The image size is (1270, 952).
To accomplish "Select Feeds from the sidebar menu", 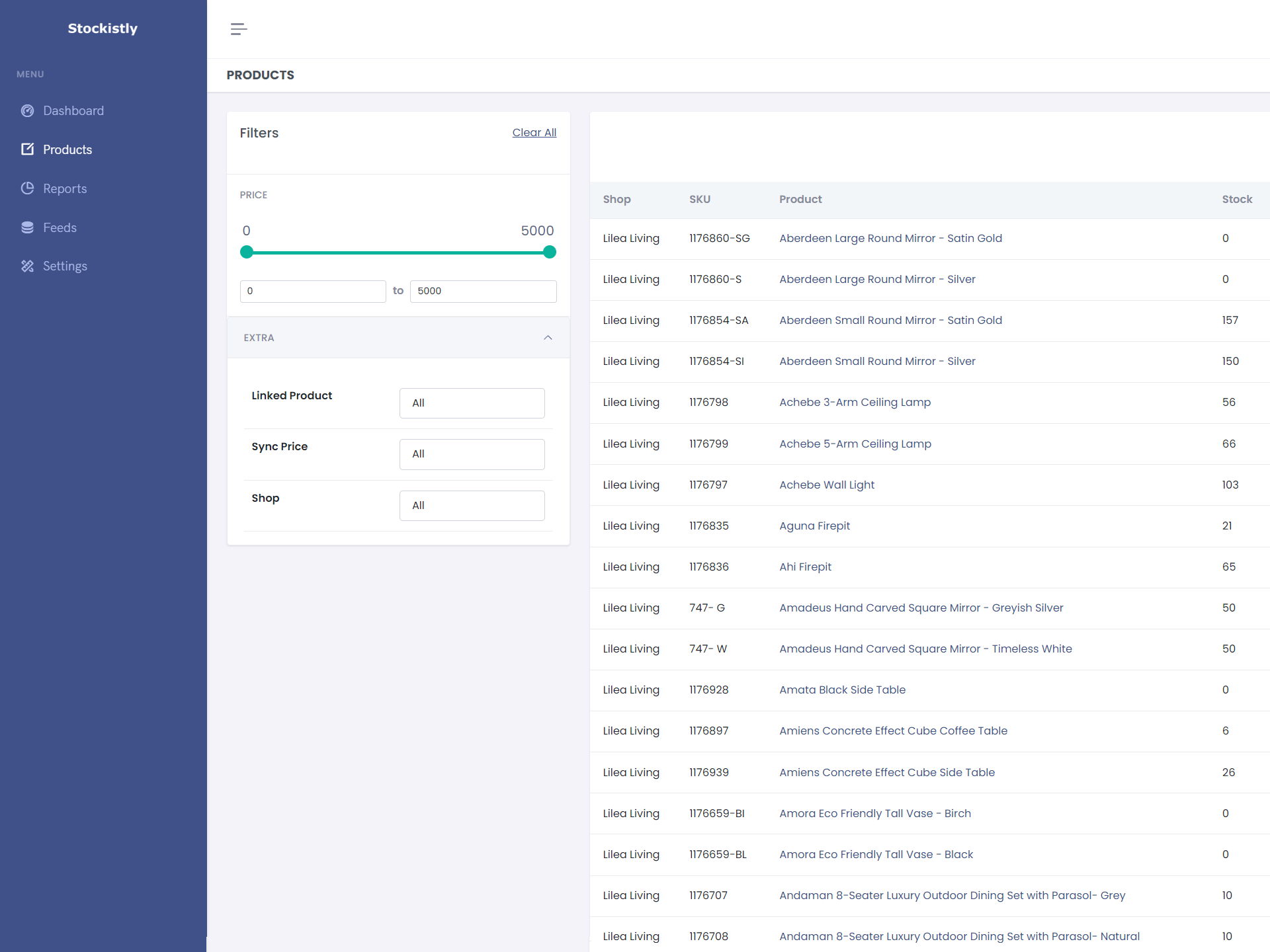I will point(59,227).
